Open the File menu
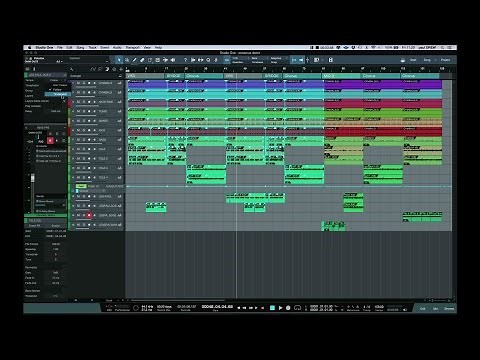Screen dimensions: 480x360 click(x=60, y=48)
